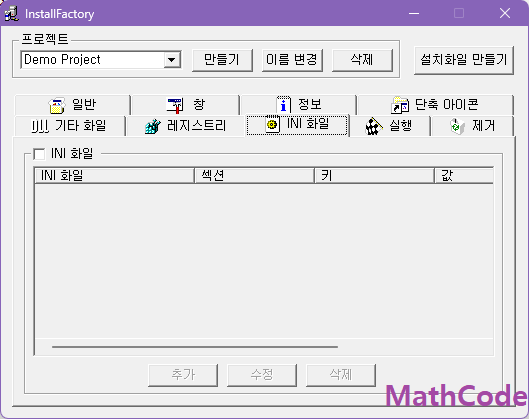The image size is (529, 419).
Task: Click the disabled 추가 button
Action: tap(183, 375)
